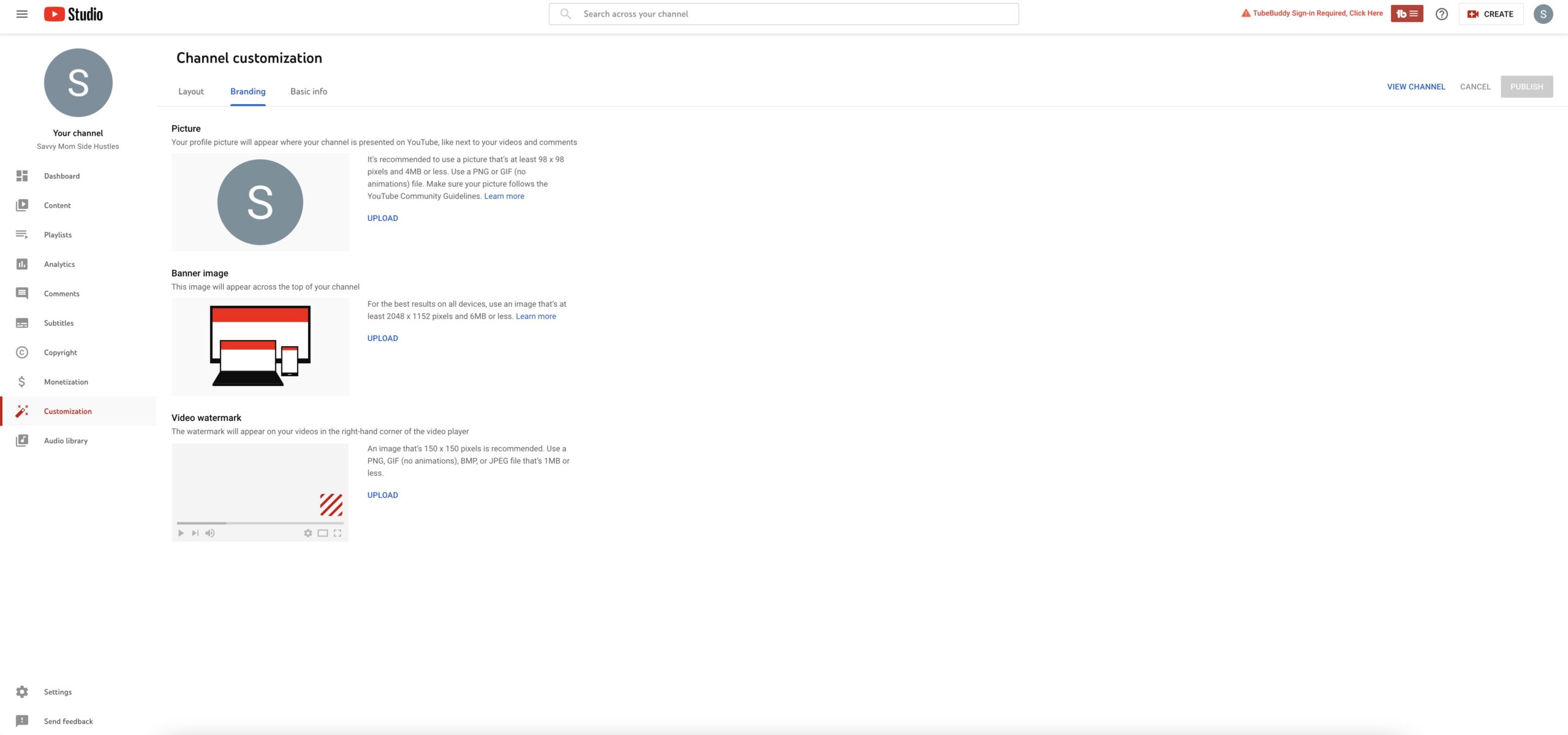This screenshot has width=1568, height=735.
Task: Click the Dashboard sidebar icon
Action: click(x=22, y=176)
